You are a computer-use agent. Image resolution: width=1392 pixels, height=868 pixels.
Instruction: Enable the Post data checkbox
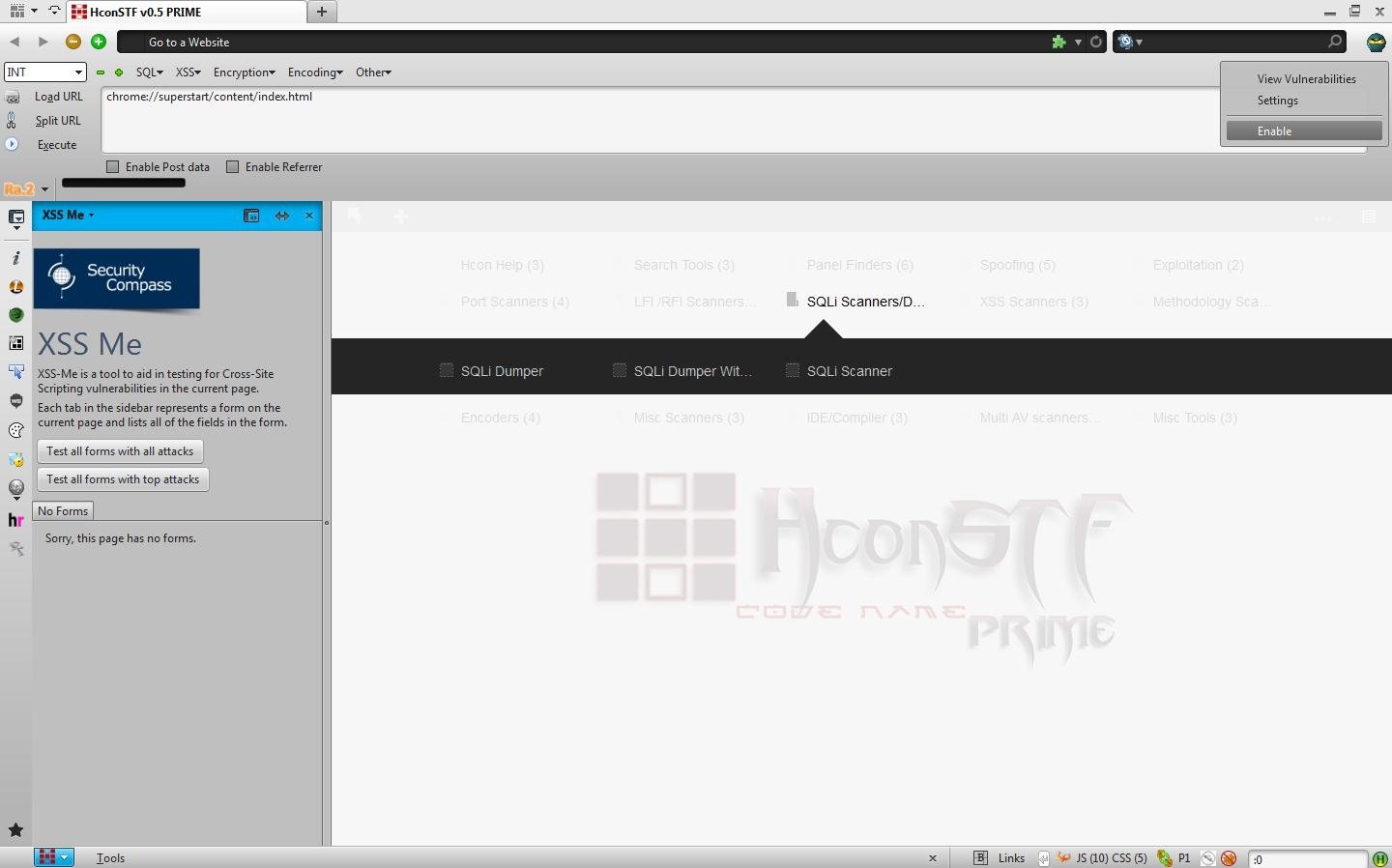[x=113, y=166]
